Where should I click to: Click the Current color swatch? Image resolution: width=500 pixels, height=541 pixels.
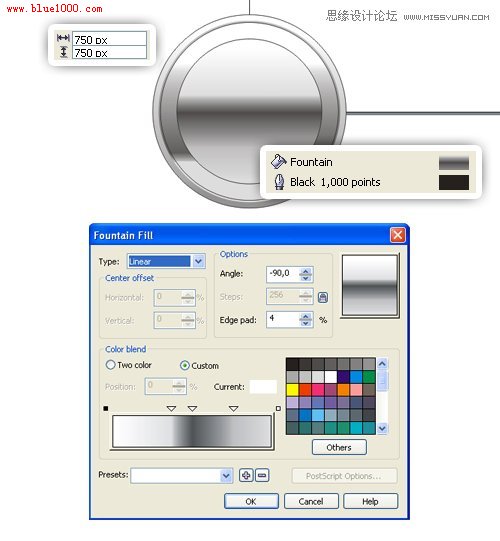click(263, 387)
